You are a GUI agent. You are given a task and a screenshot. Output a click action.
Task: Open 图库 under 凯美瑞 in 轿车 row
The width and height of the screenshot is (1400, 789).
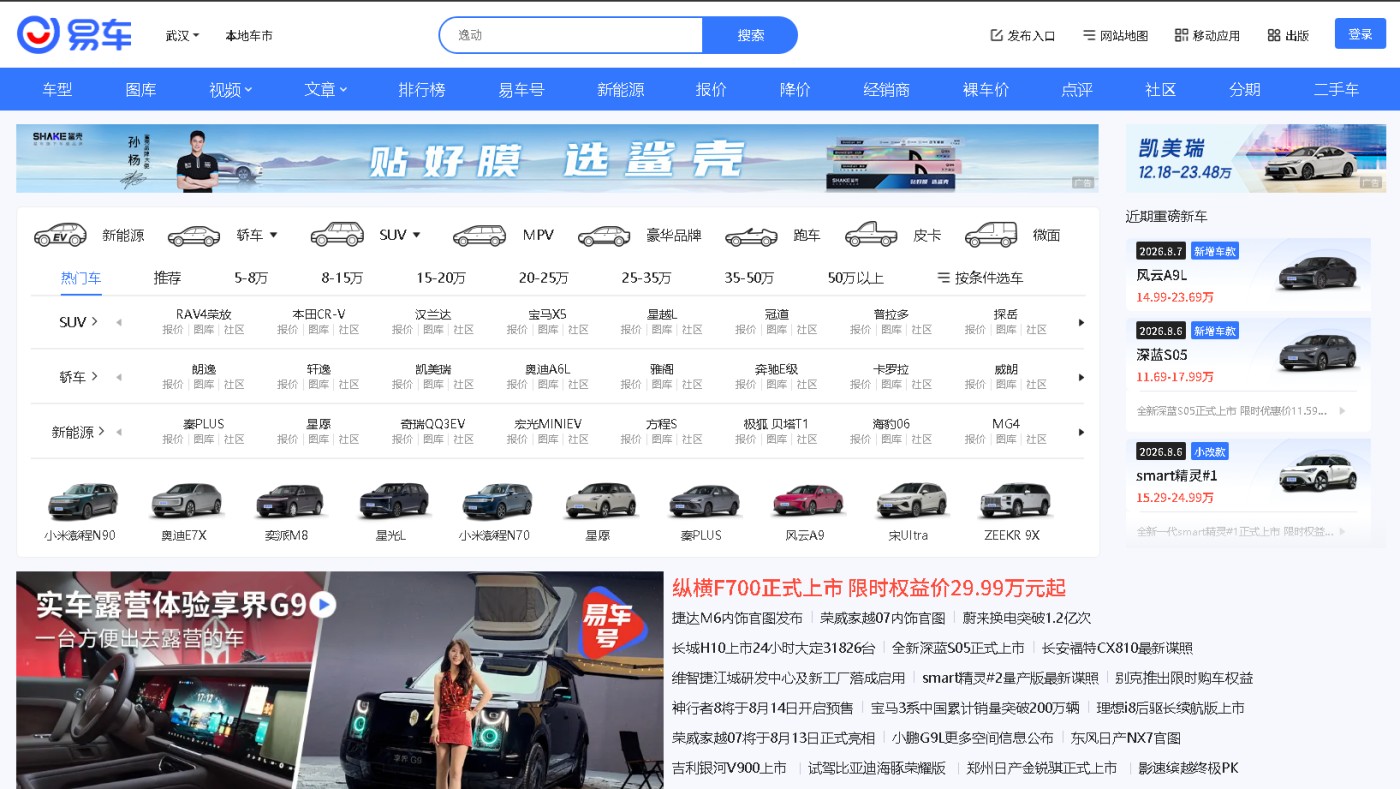click(433, 384)
